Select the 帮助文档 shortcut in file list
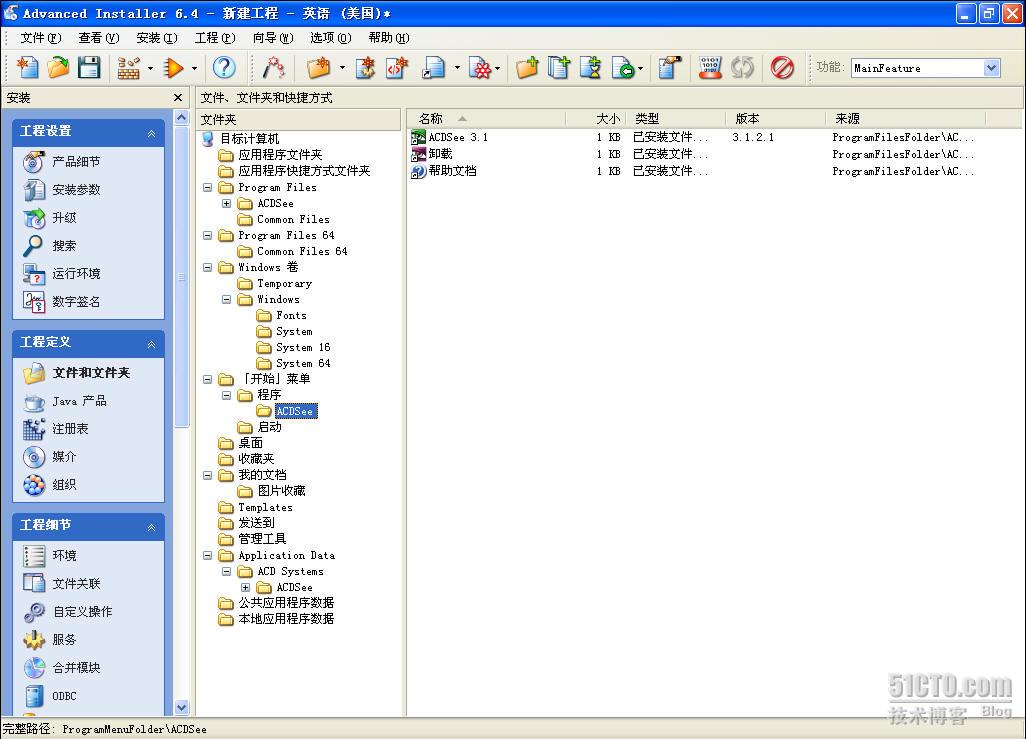 (444, 171)
